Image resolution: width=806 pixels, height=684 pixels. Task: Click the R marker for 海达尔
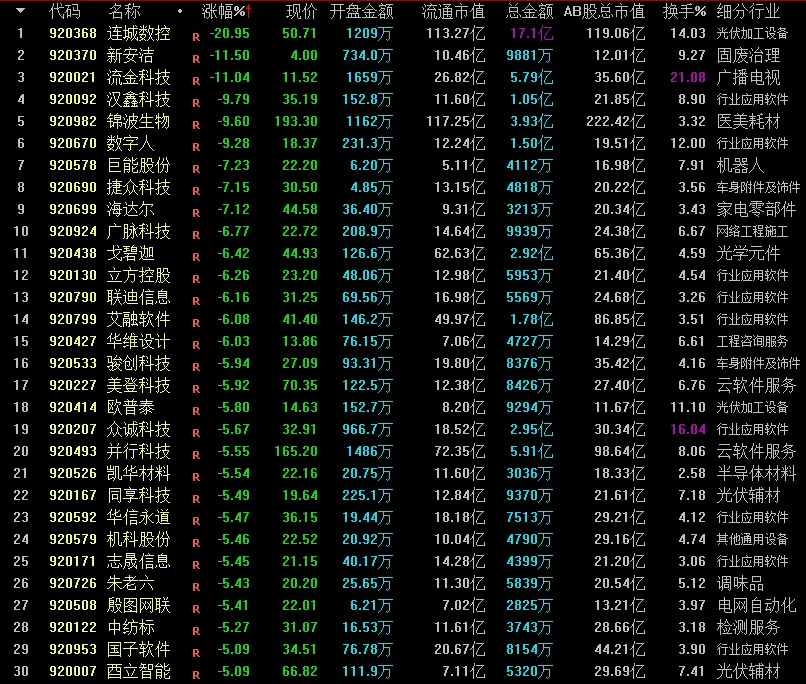pyautogui.click(x=196, y=213)
